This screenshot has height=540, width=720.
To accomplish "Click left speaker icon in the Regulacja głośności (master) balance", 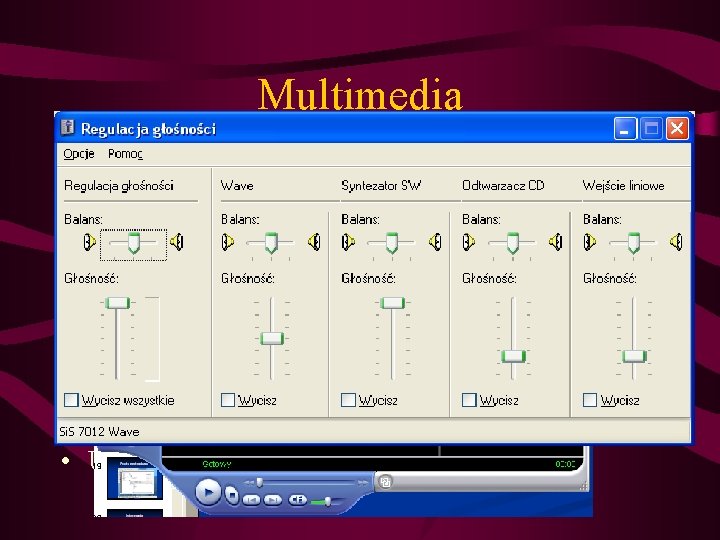I will [90, 242].
